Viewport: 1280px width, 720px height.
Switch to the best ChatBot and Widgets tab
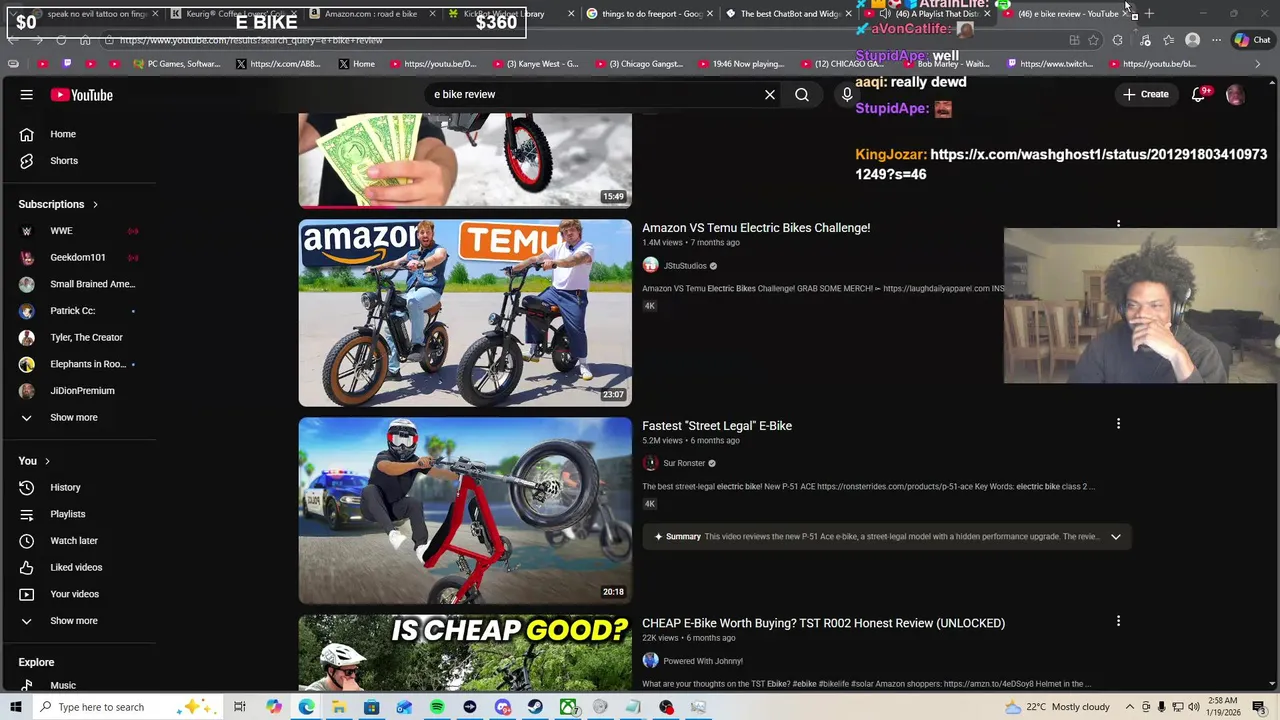pos(788,14)
